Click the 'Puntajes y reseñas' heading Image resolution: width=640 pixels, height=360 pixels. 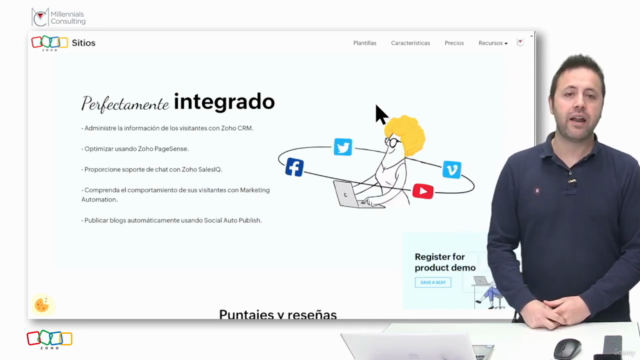tap(278, 314)
